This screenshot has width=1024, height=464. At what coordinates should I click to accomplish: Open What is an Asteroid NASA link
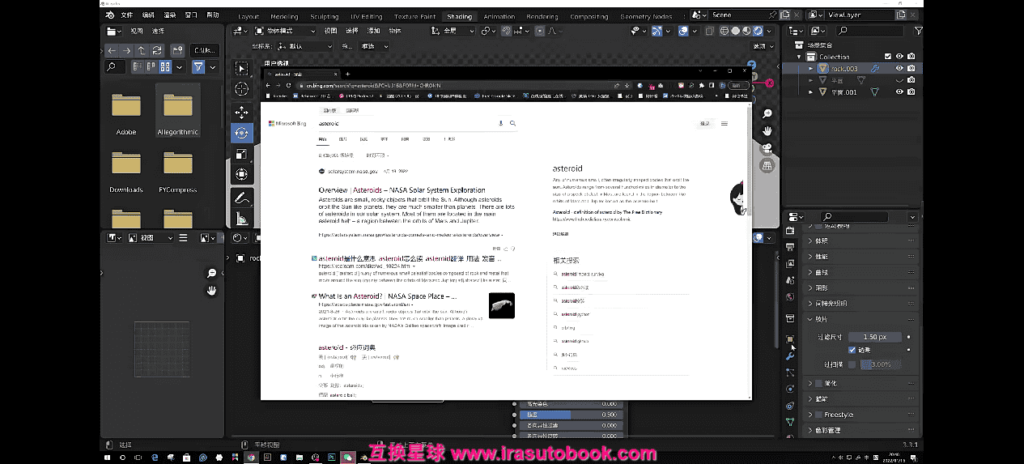[x=387, y=296]
